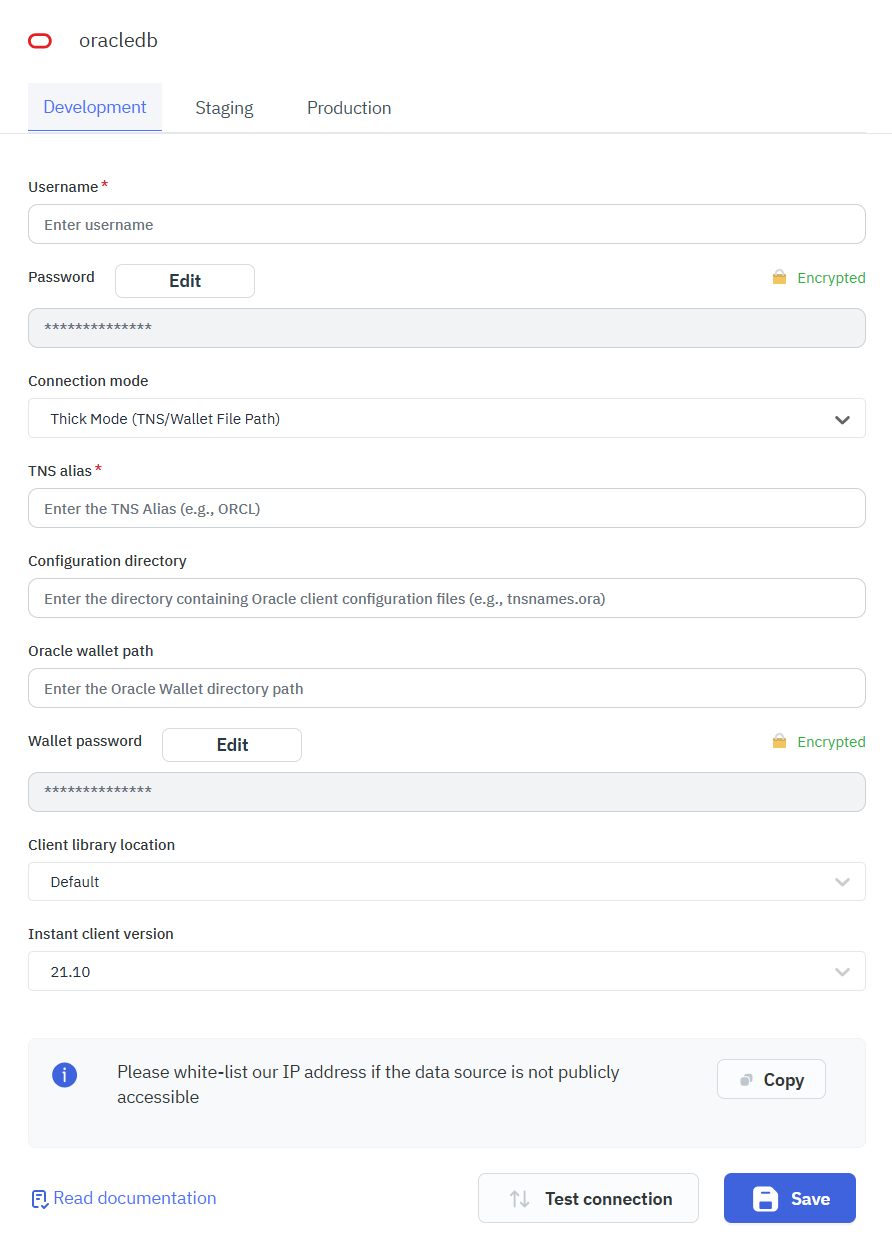Click the Username field label
The width and height of the screenshot is (892, 1254).
(63, 187)
